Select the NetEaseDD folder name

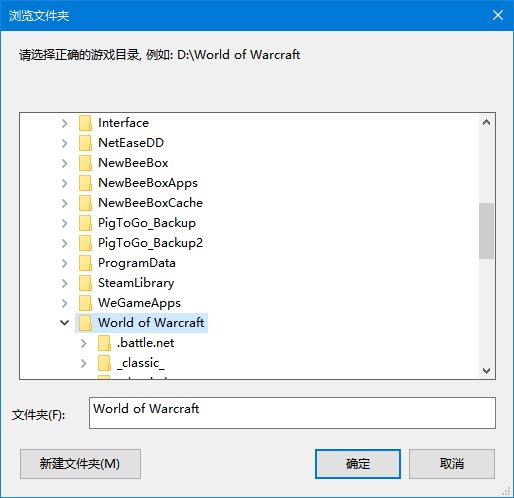tap(131, 143)
